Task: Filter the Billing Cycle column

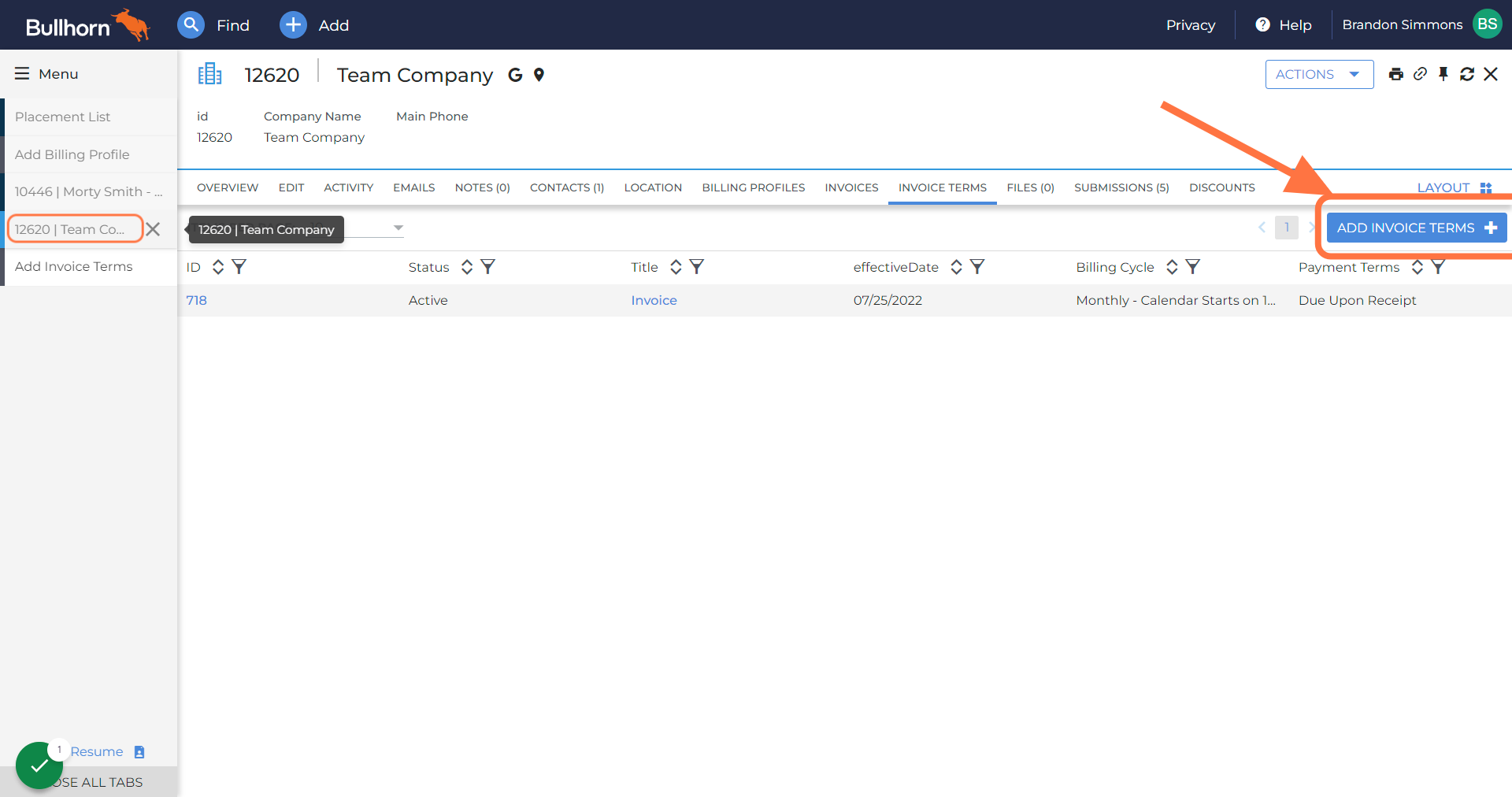Action: pyautogui.click(x=1193, y=267)
